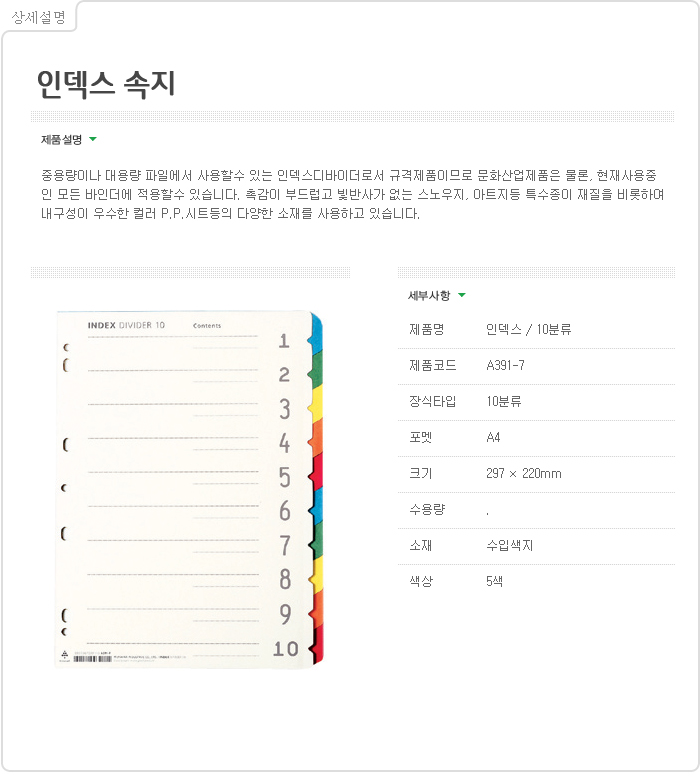Click the 인덱스 속지 page heading
Screen dimensions: 700x784
[x=106, y=83]
